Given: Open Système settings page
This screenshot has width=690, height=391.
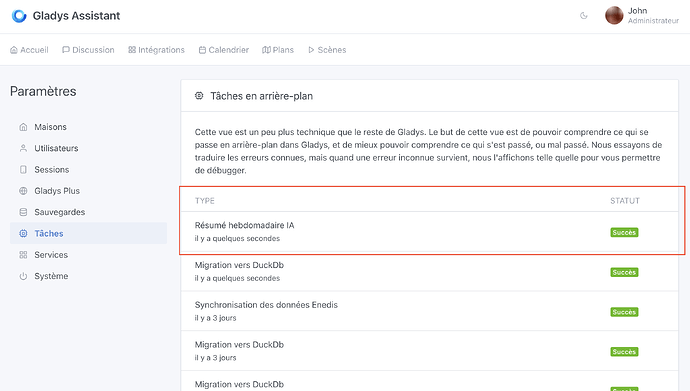Looking at the screenshot, I should click(x=88, y=276).
